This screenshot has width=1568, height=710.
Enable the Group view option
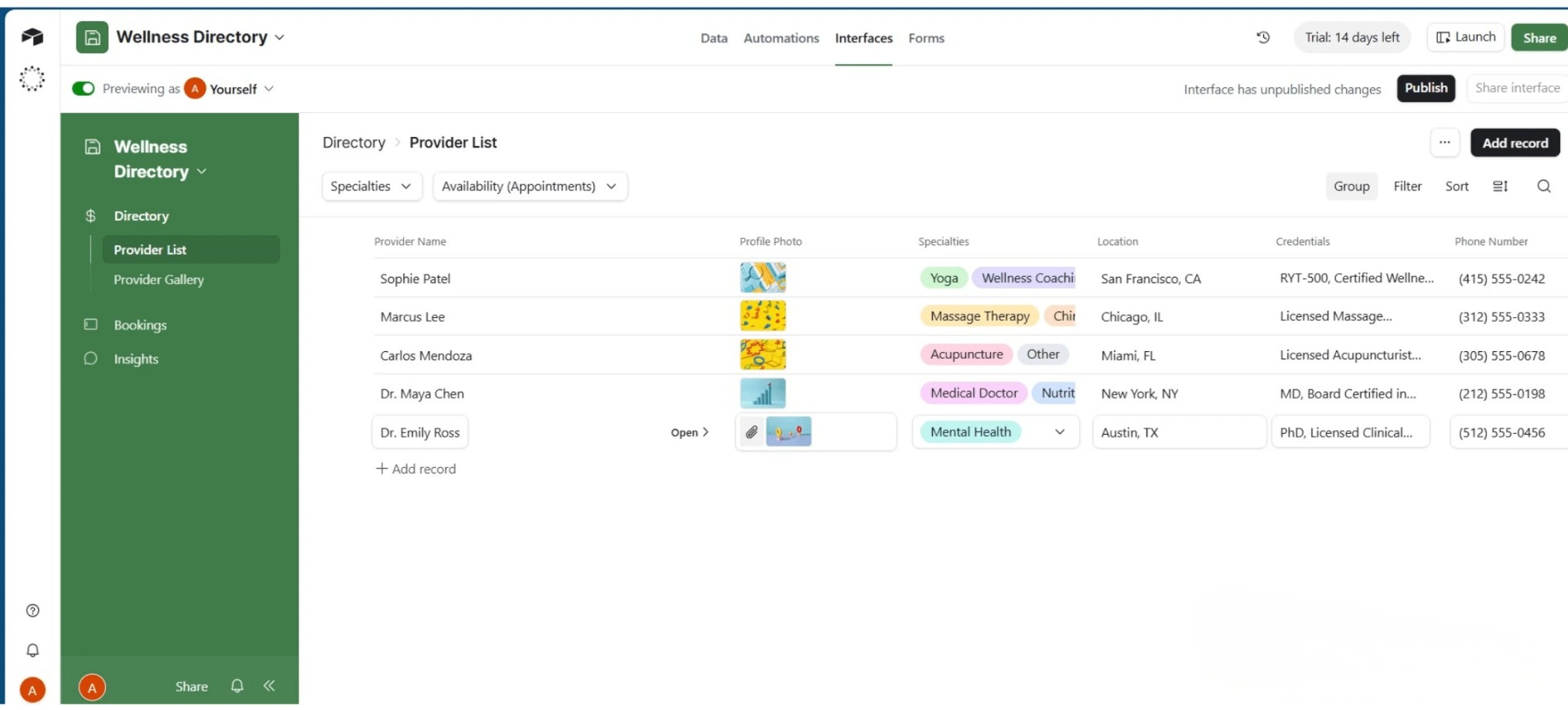click(x=1351, y=186)
